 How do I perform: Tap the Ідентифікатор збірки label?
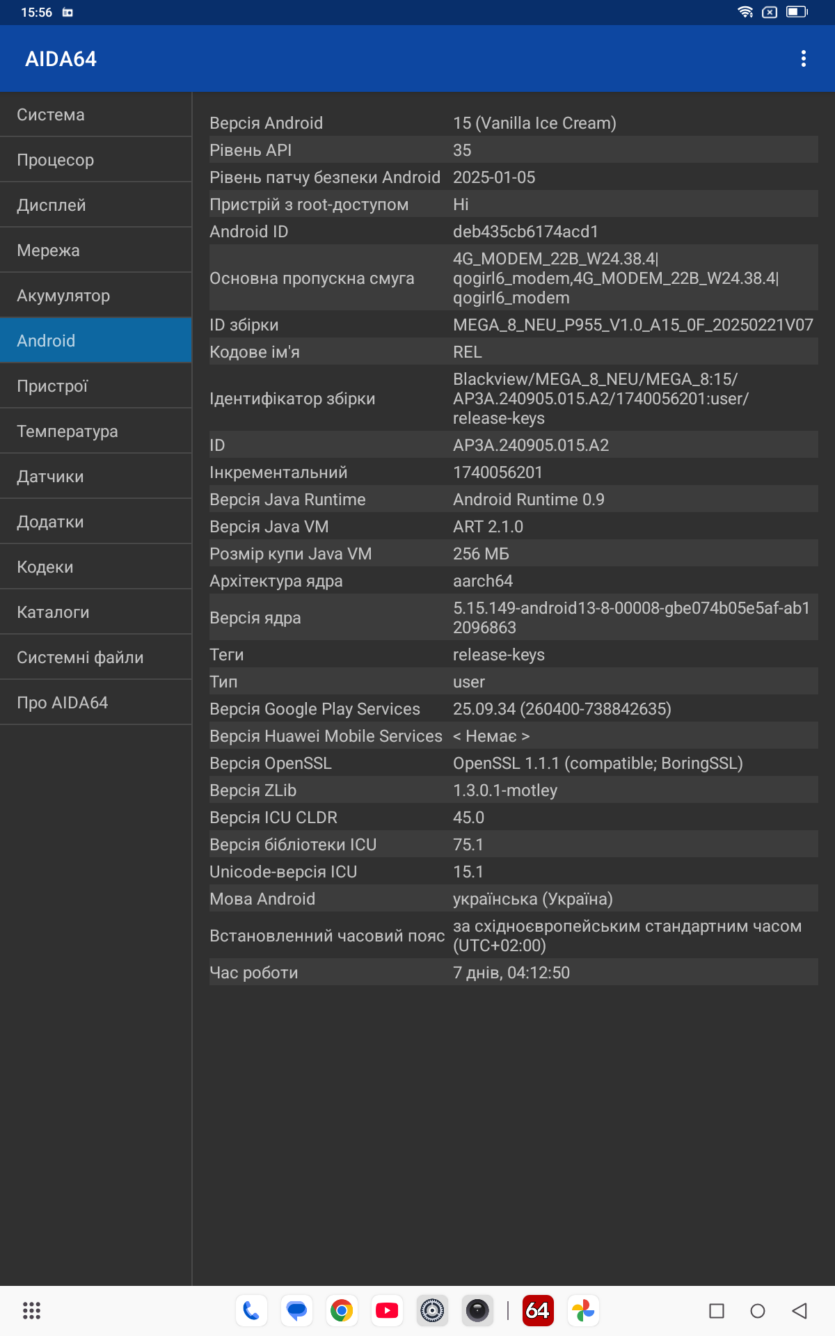tap(293, 399)
